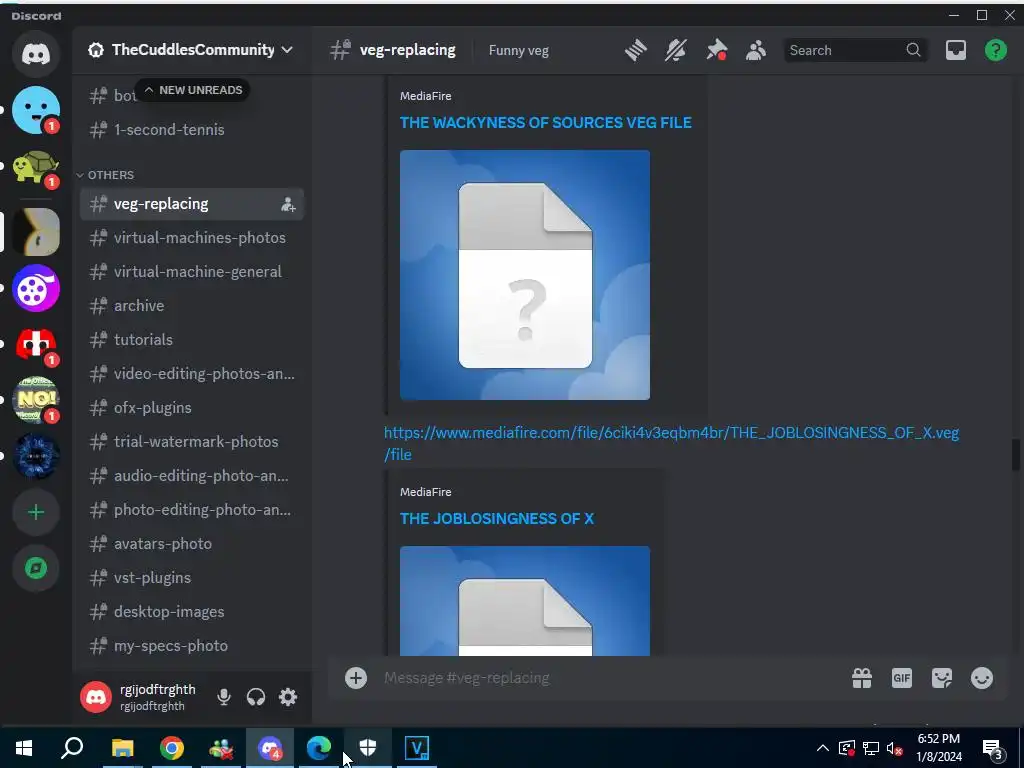Click the WACKYNESS embed file thumbnail
Viewport: 1024px width, 768px height.
tap(524, 275)
